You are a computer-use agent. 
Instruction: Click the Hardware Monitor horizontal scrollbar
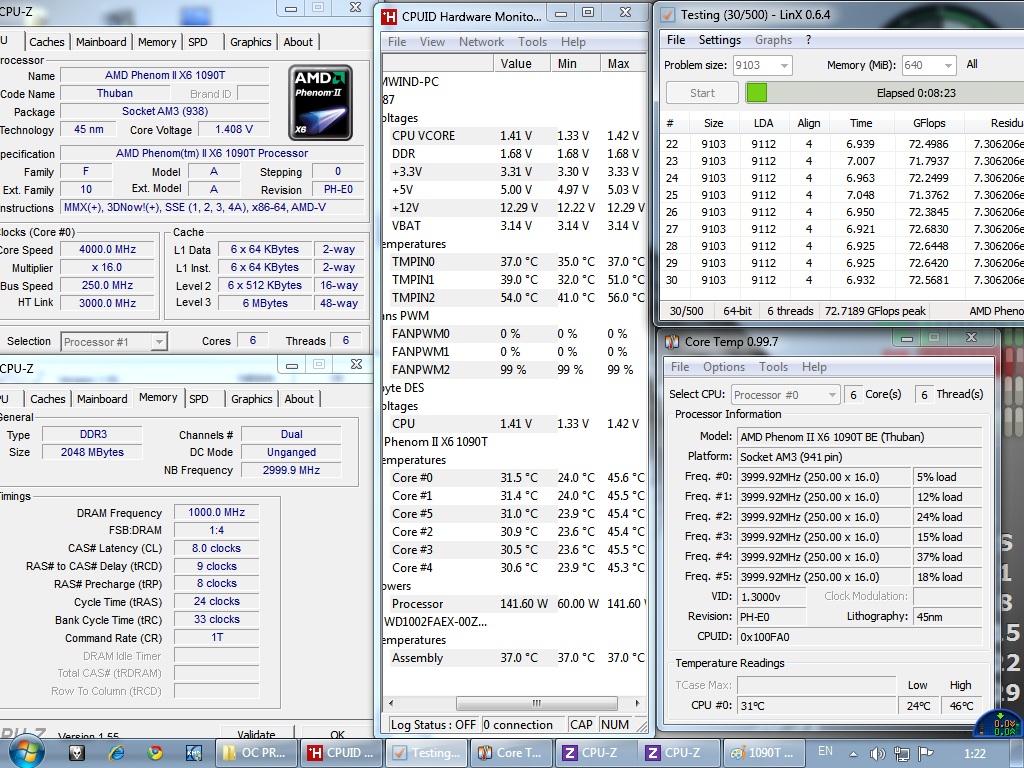(535, 703)
